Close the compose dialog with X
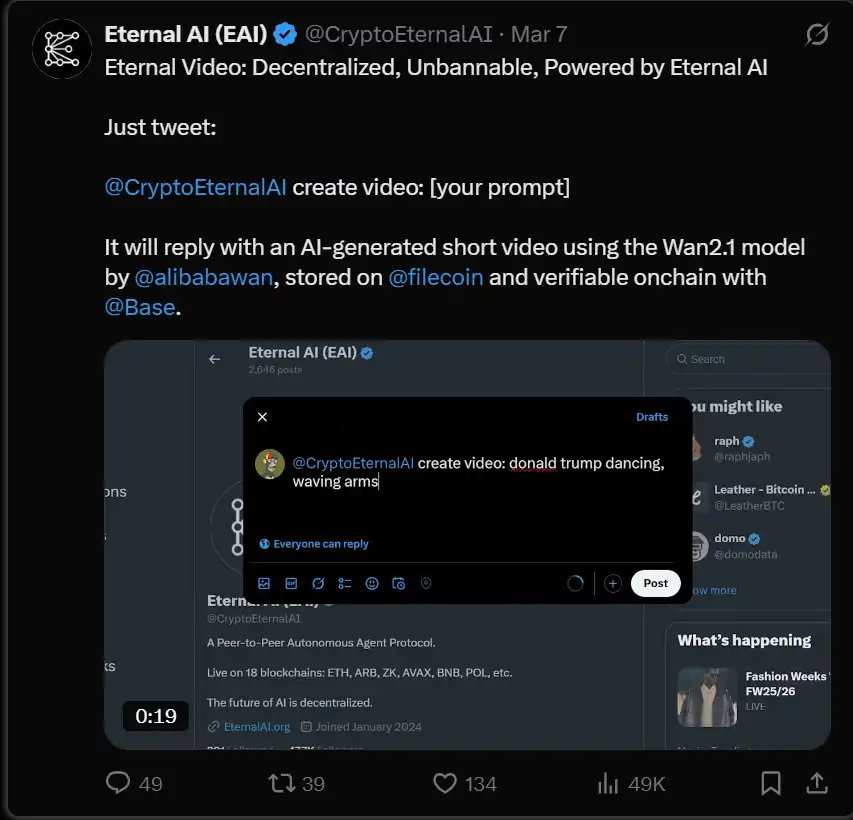 tap(262, 417)
